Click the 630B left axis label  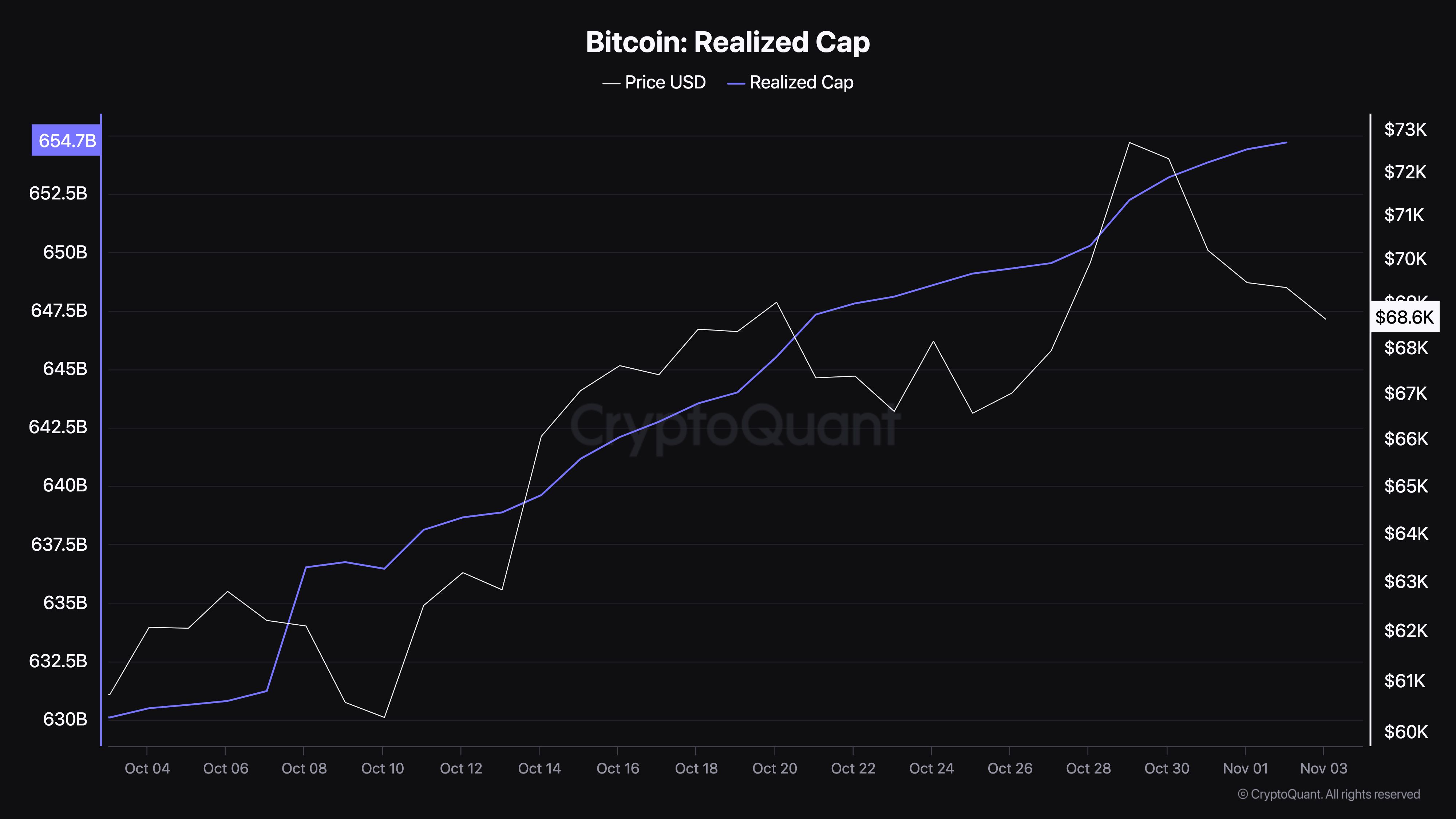tap(65, 720)
